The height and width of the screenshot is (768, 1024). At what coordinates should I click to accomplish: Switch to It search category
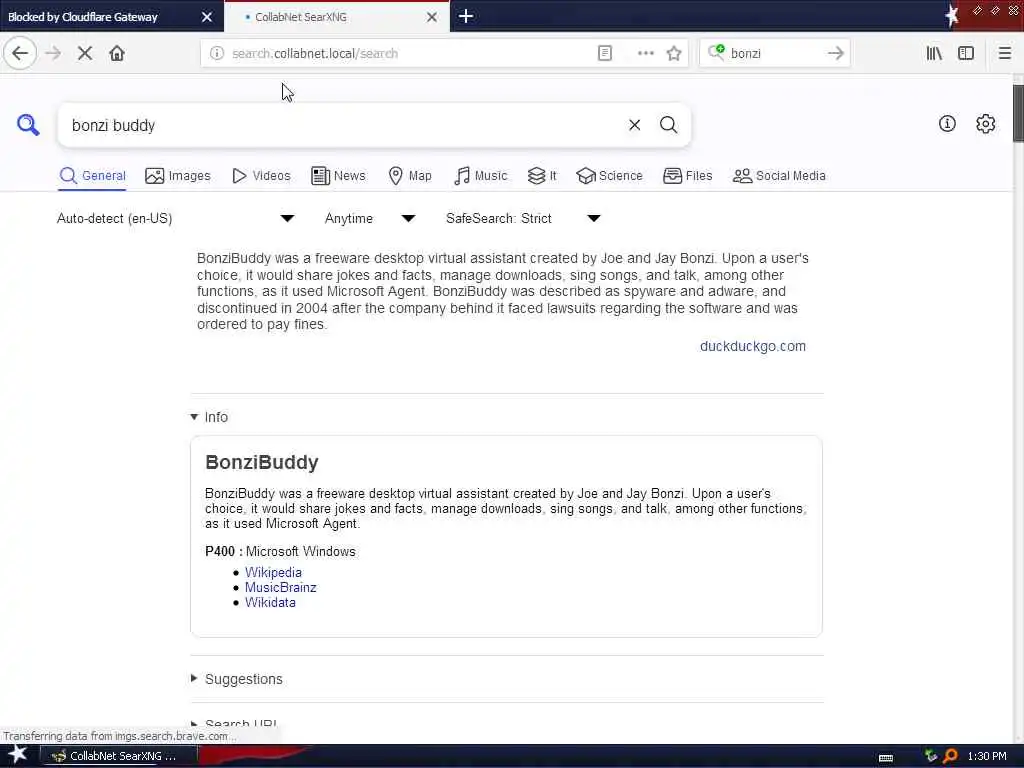[542, 176]
